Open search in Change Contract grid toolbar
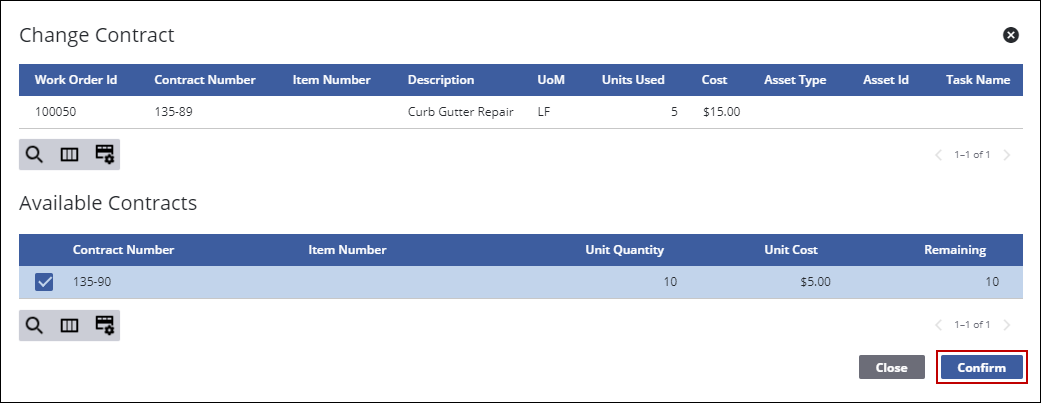This screenshot has width=1041, height=403. click(35, 154)
